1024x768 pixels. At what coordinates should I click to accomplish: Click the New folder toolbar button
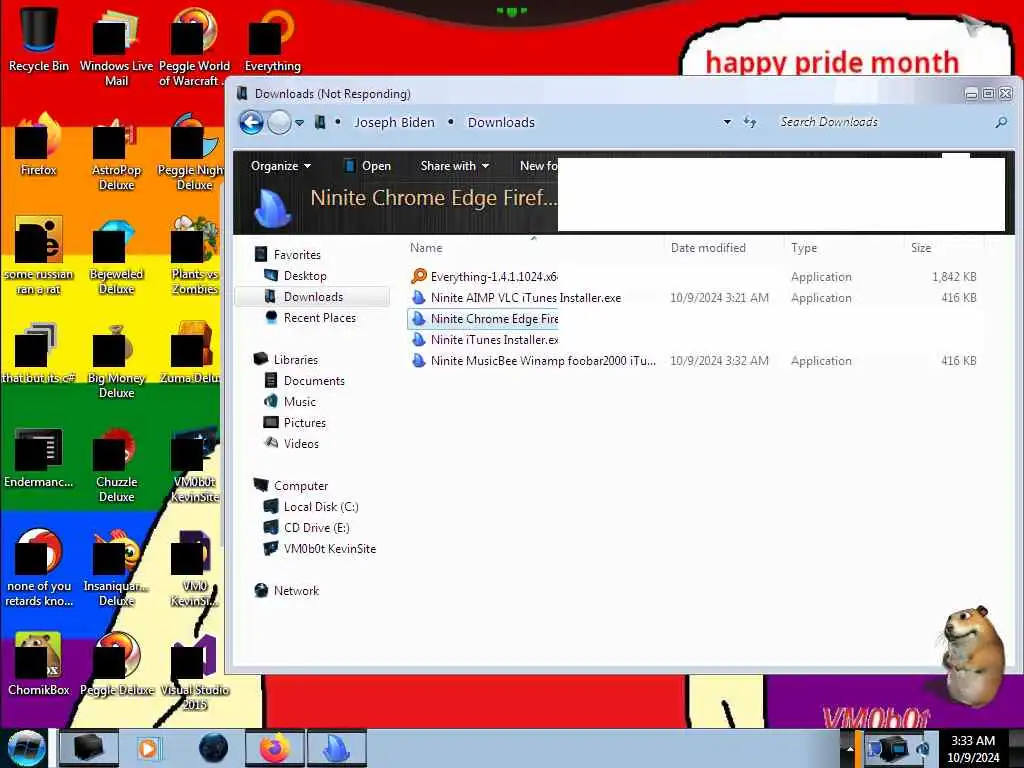539,166
